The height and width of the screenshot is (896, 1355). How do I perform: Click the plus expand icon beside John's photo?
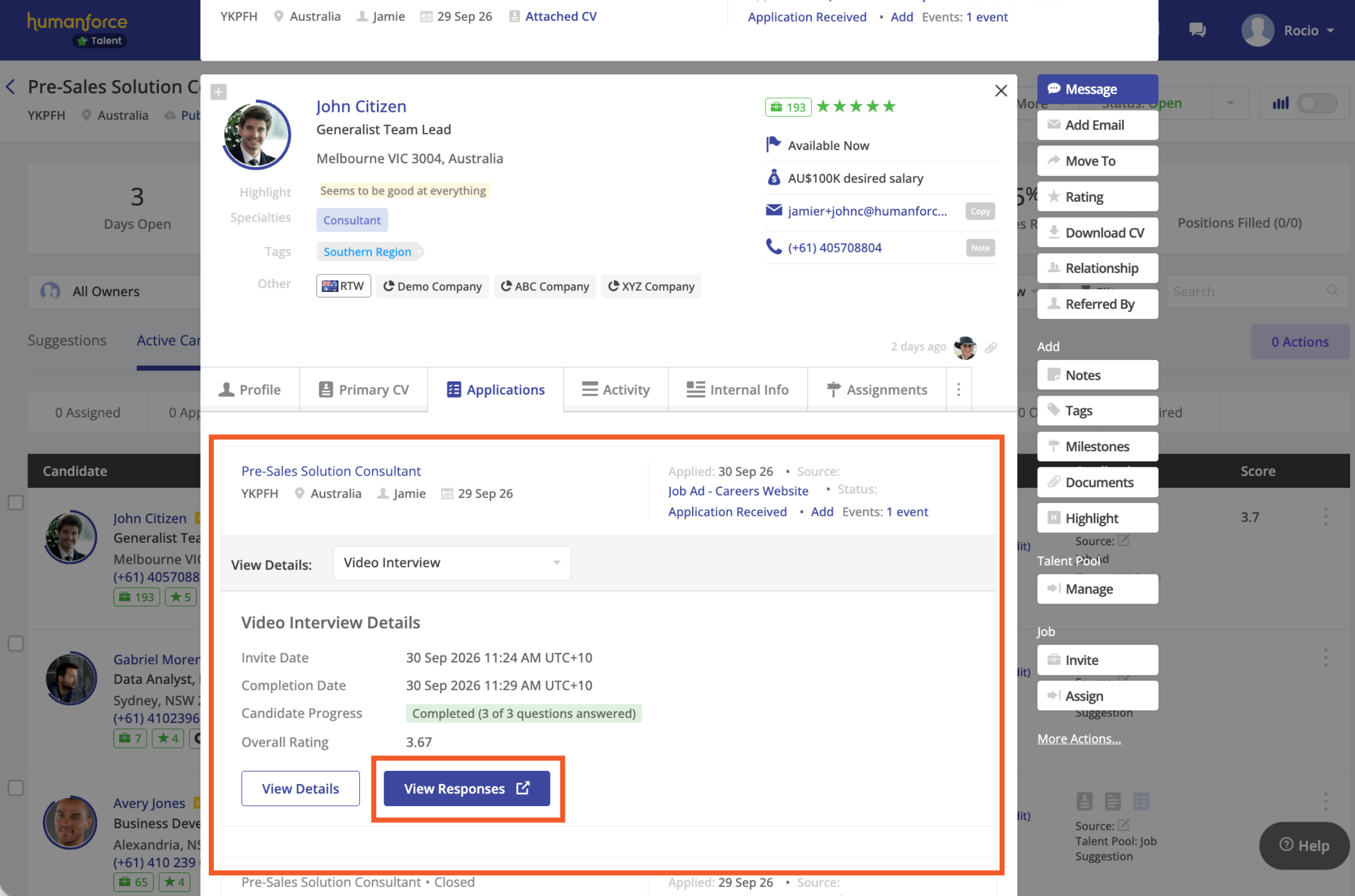click(x=218, y=91)
